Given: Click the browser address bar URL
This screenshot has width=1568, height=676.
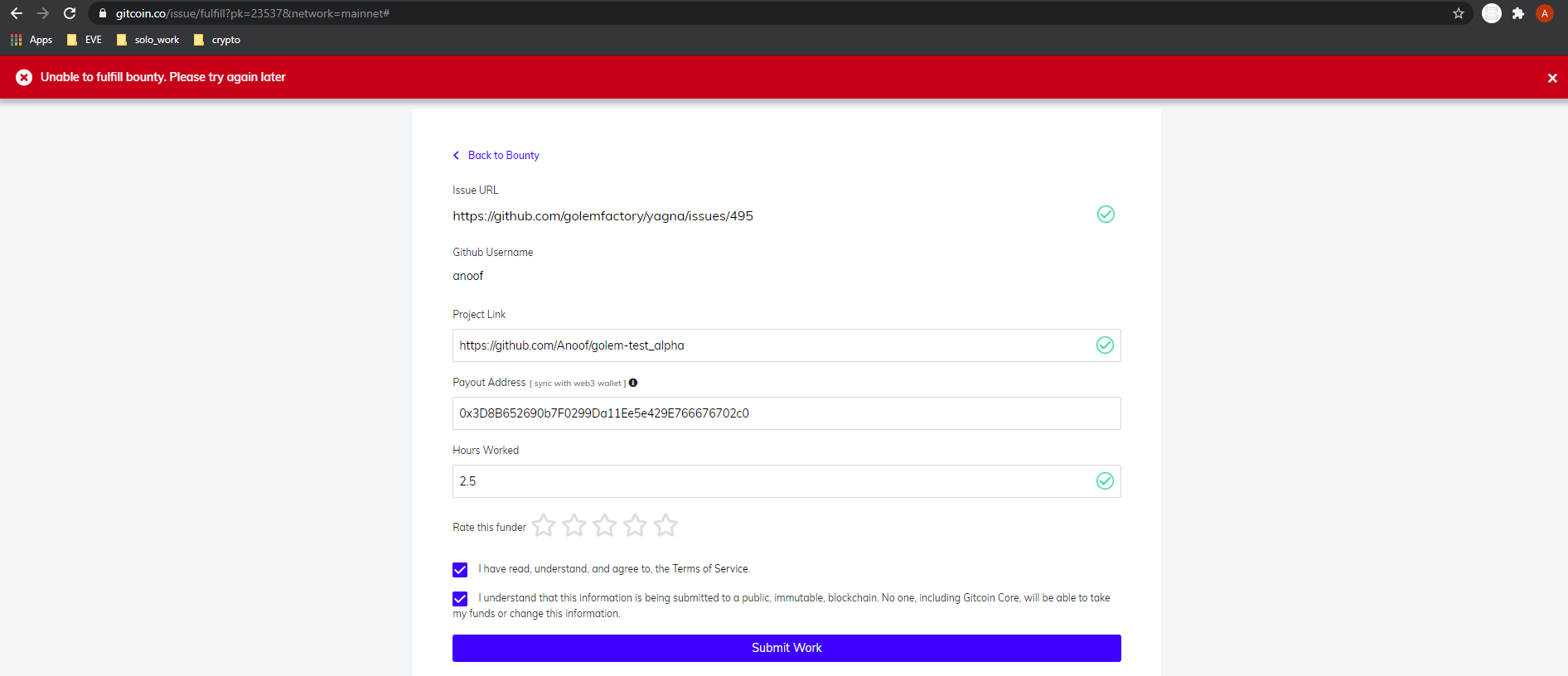Looking at the screenshot, I should click(x=253, y=13).
